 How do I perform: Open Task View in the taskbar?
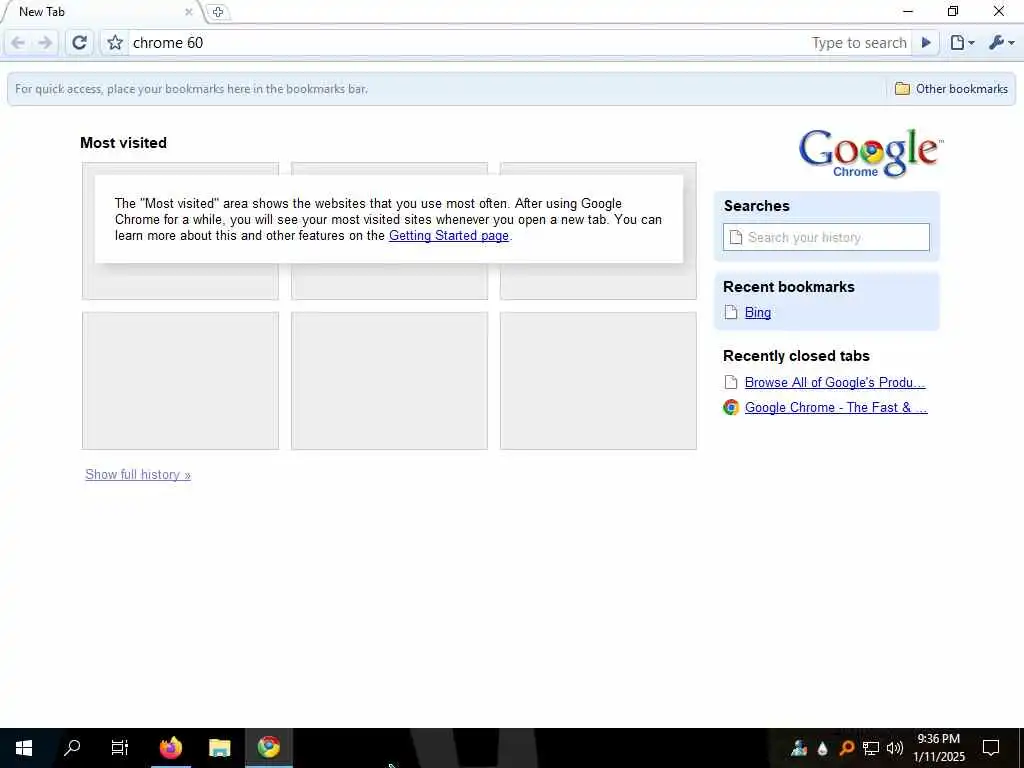120,748
